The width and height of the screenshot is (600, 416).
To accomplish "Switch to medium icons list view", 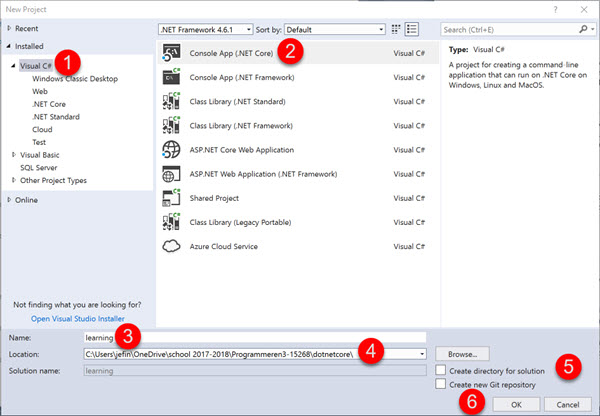I will coord(412,29).
